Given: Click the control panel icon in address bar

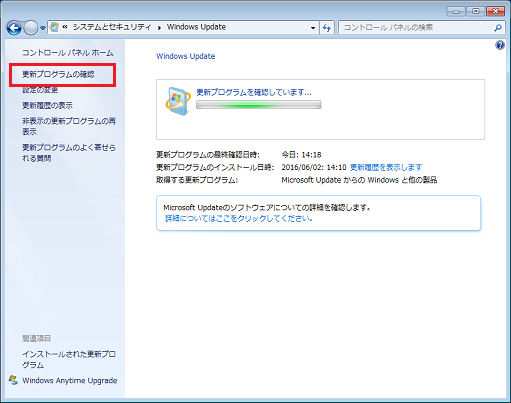Looking at the screenshot, I should coord(54,27).
